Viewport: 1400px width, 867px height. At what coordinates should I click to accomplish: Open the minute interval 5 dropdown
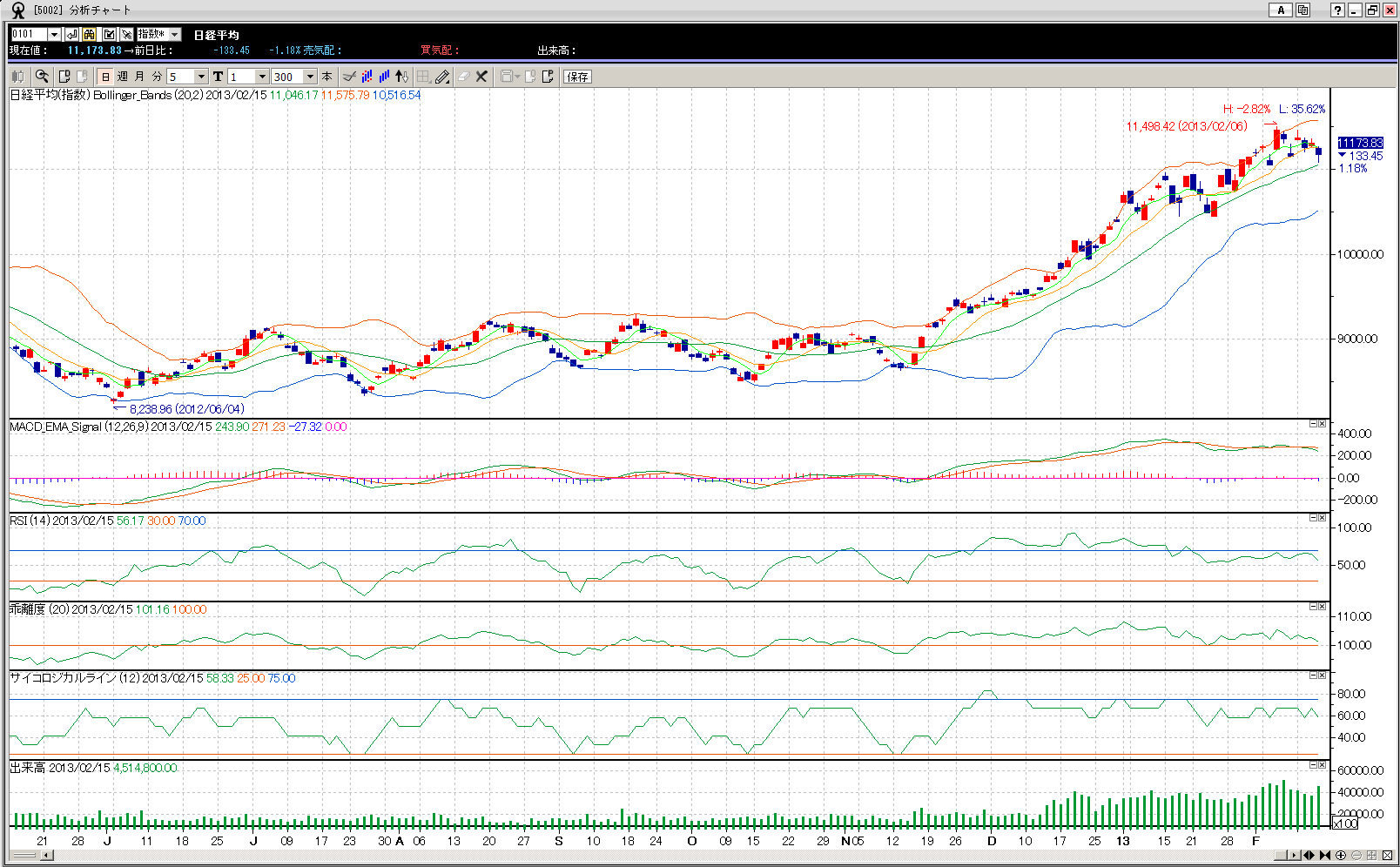point(201,77)
